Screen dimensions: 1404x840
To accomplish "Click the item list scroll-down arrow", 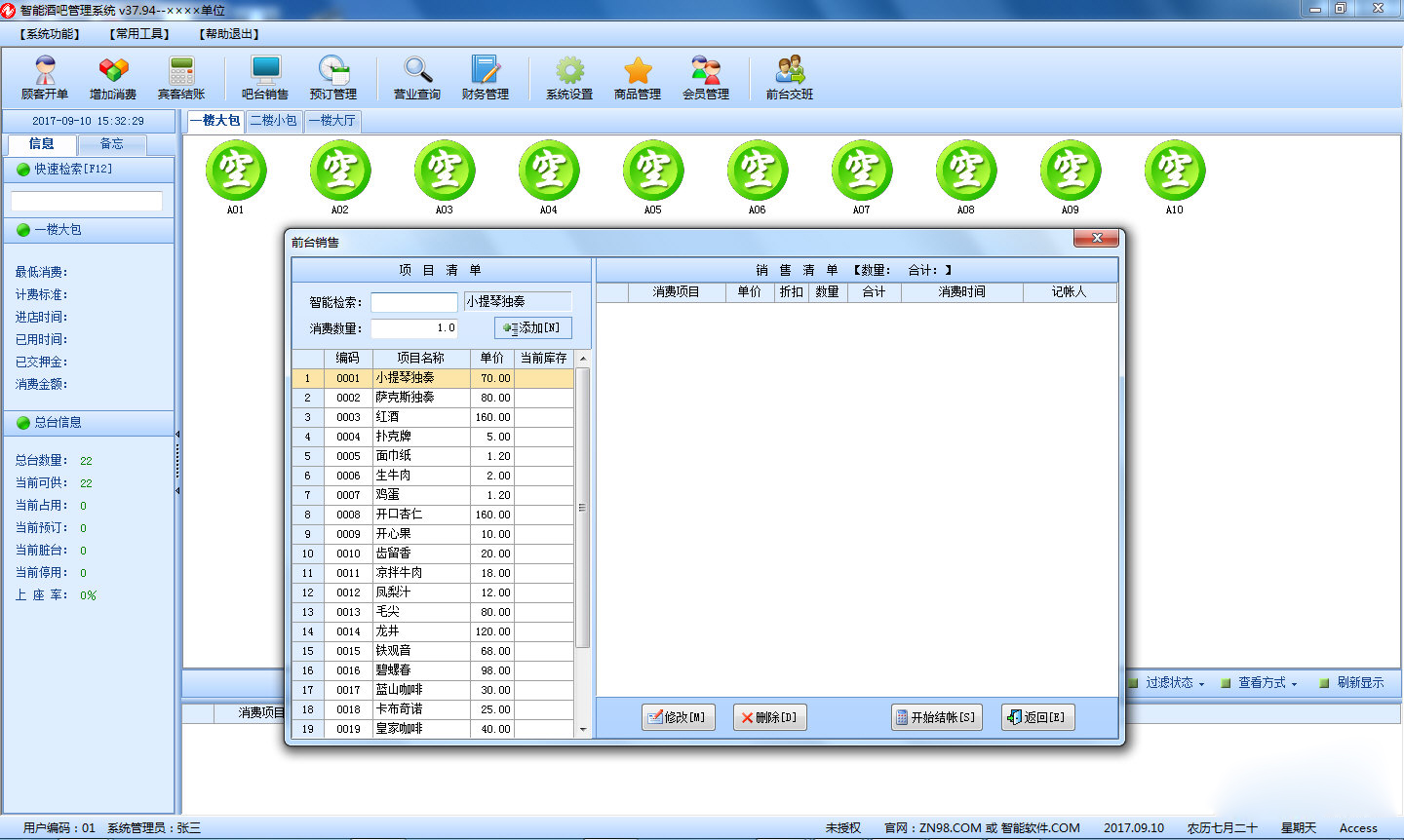I will click(584, 730).
